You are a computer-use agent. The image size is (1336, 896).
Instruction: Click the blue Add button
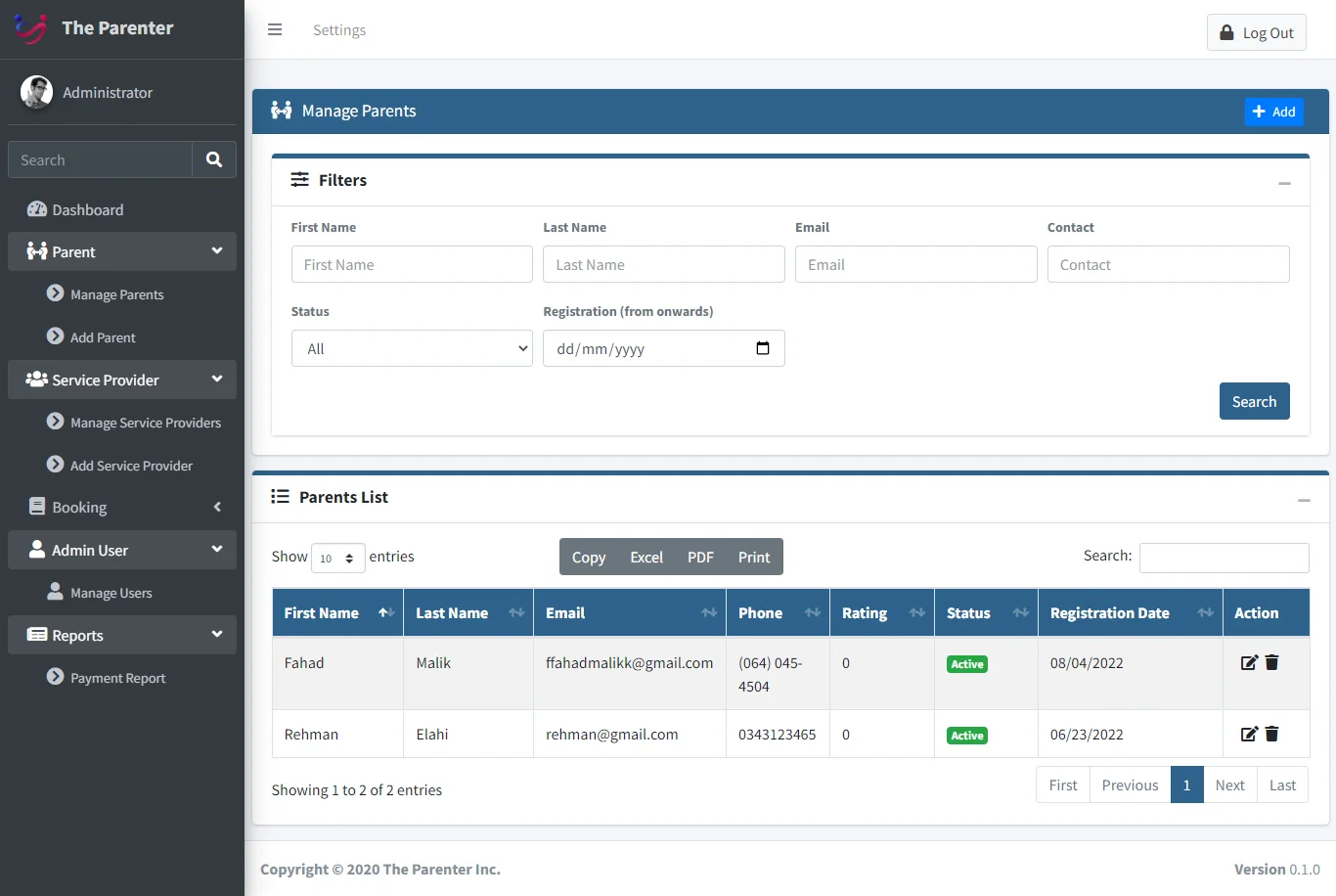point(1273,112)
